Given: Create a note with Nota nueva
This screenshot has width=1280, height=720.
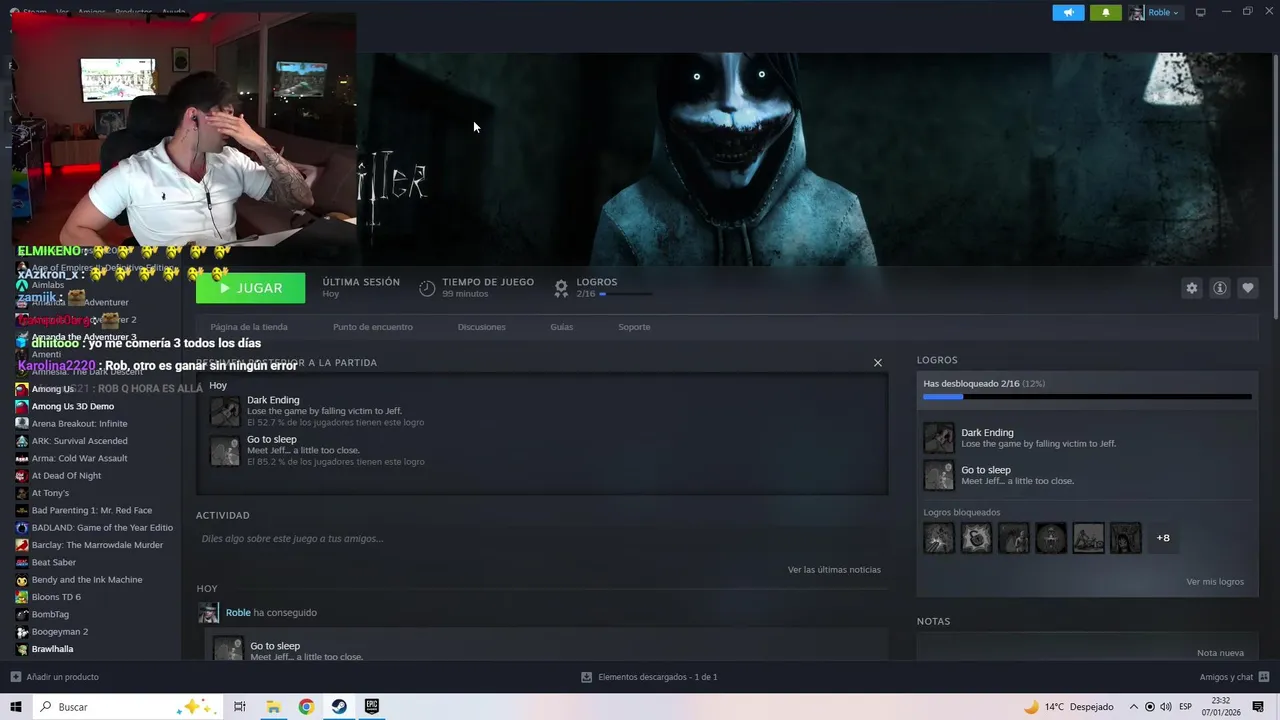Looking at the screenshot, I should pyautogui.click(x=1220, y=653).
